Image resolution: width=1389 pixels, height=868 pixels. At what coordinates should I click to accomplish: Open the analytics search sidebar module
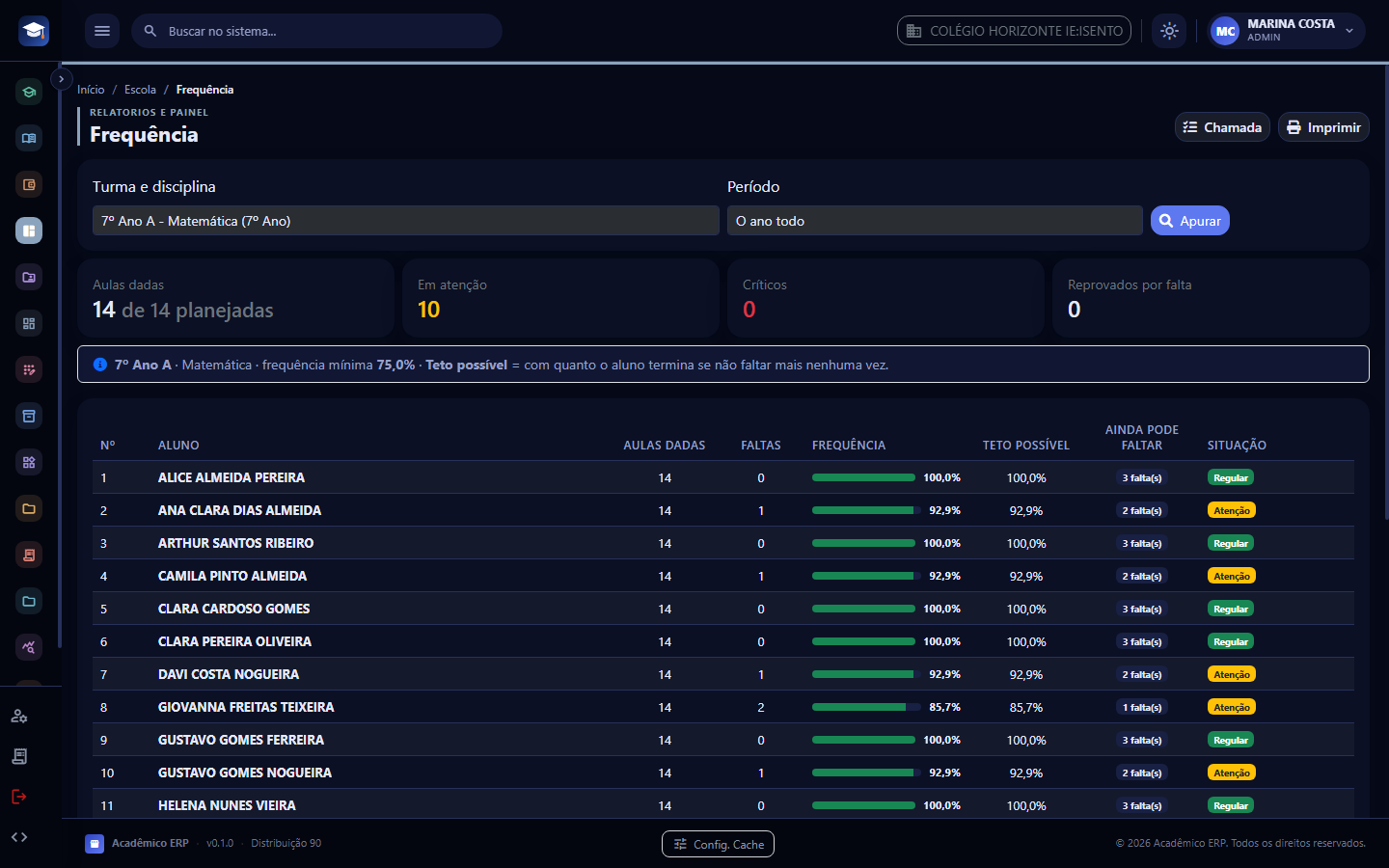coord(29,648)
